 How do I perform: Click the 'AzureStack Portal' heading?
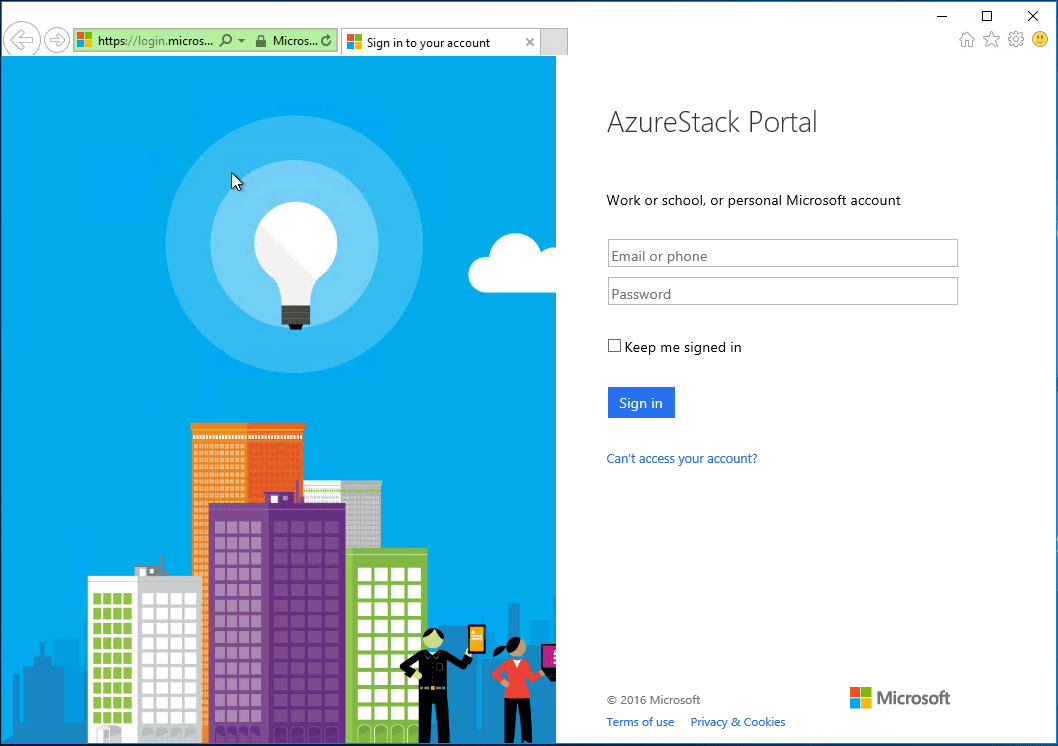pyautogui.click(x=712, y=123)
